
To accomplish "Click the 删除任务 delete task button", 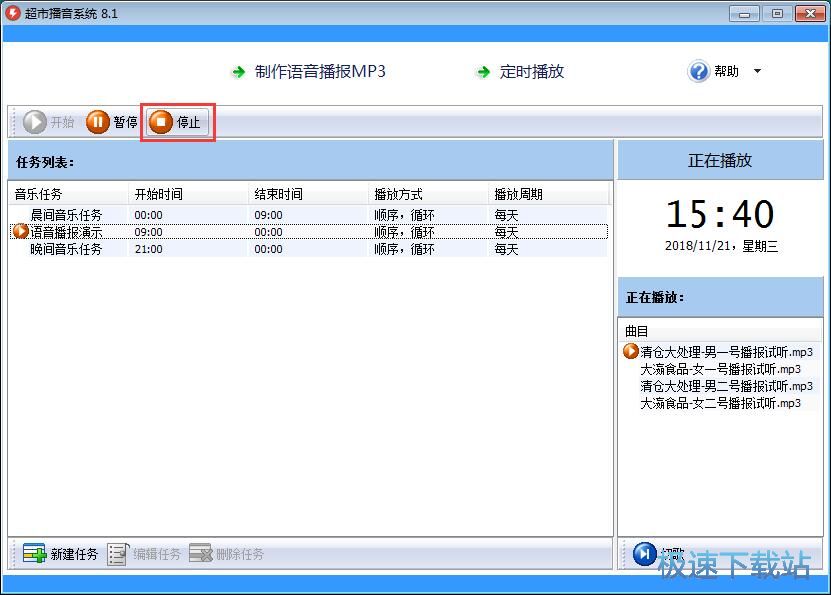I will coord(226,554).
